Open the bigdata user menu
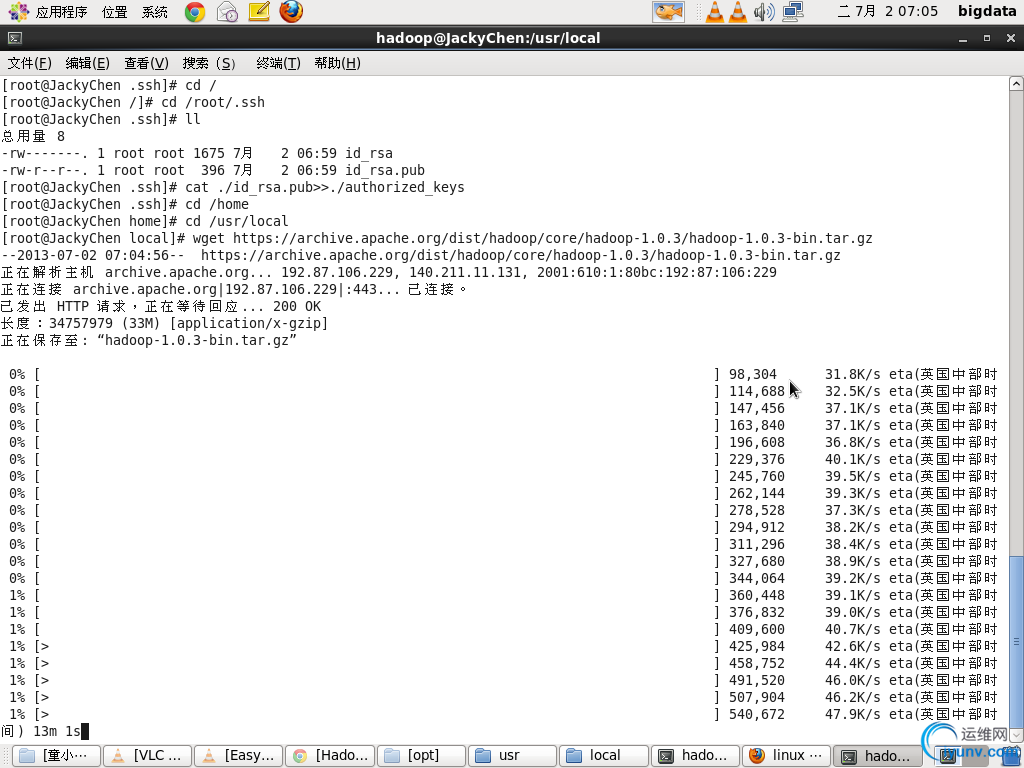The image size is (1024, 768). point(987,11)
